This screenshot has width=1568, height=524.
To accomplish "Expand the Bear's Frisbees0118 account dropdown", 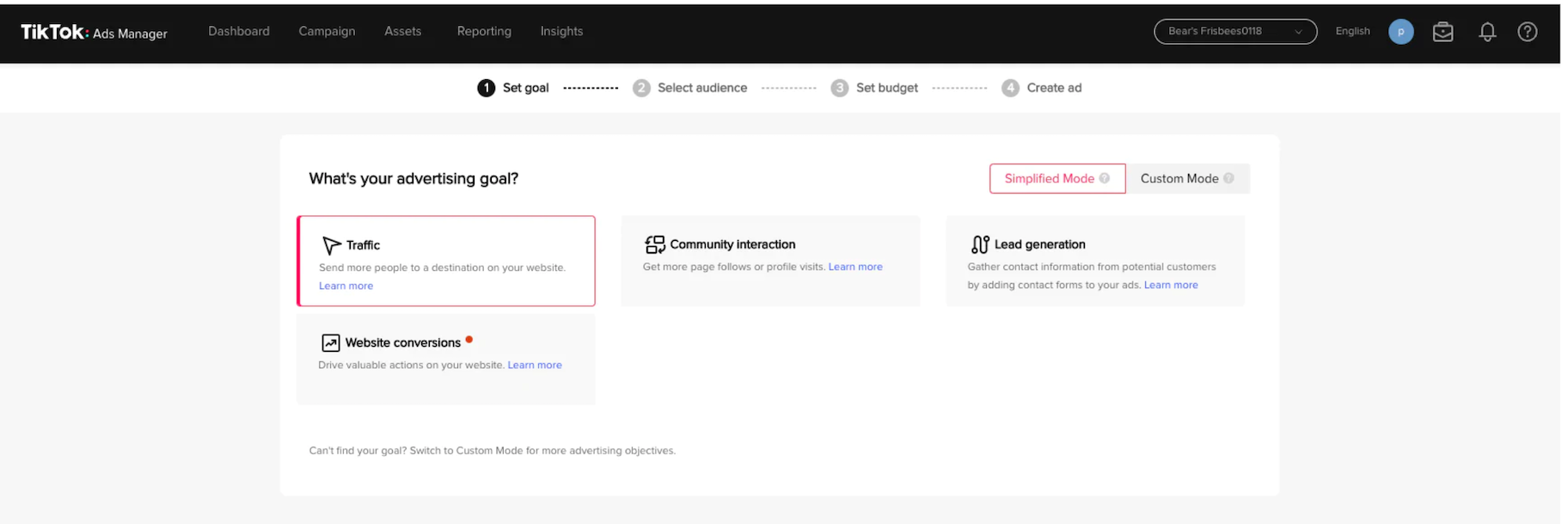I will 1234,32.
